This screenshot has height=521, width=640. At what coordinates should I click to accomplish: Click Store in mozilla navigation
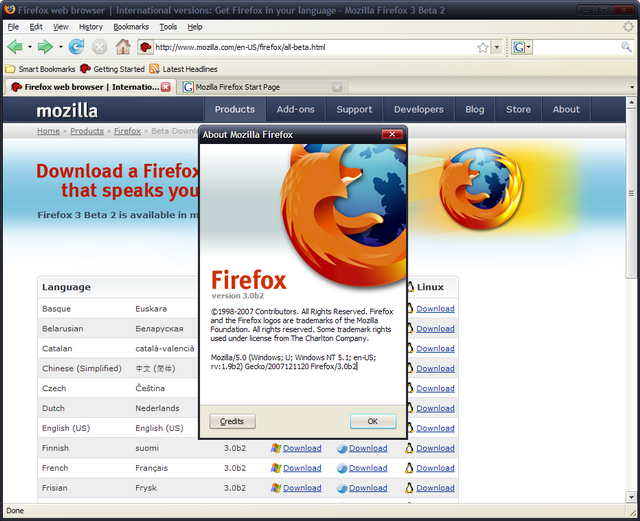[x=518, y=109]
